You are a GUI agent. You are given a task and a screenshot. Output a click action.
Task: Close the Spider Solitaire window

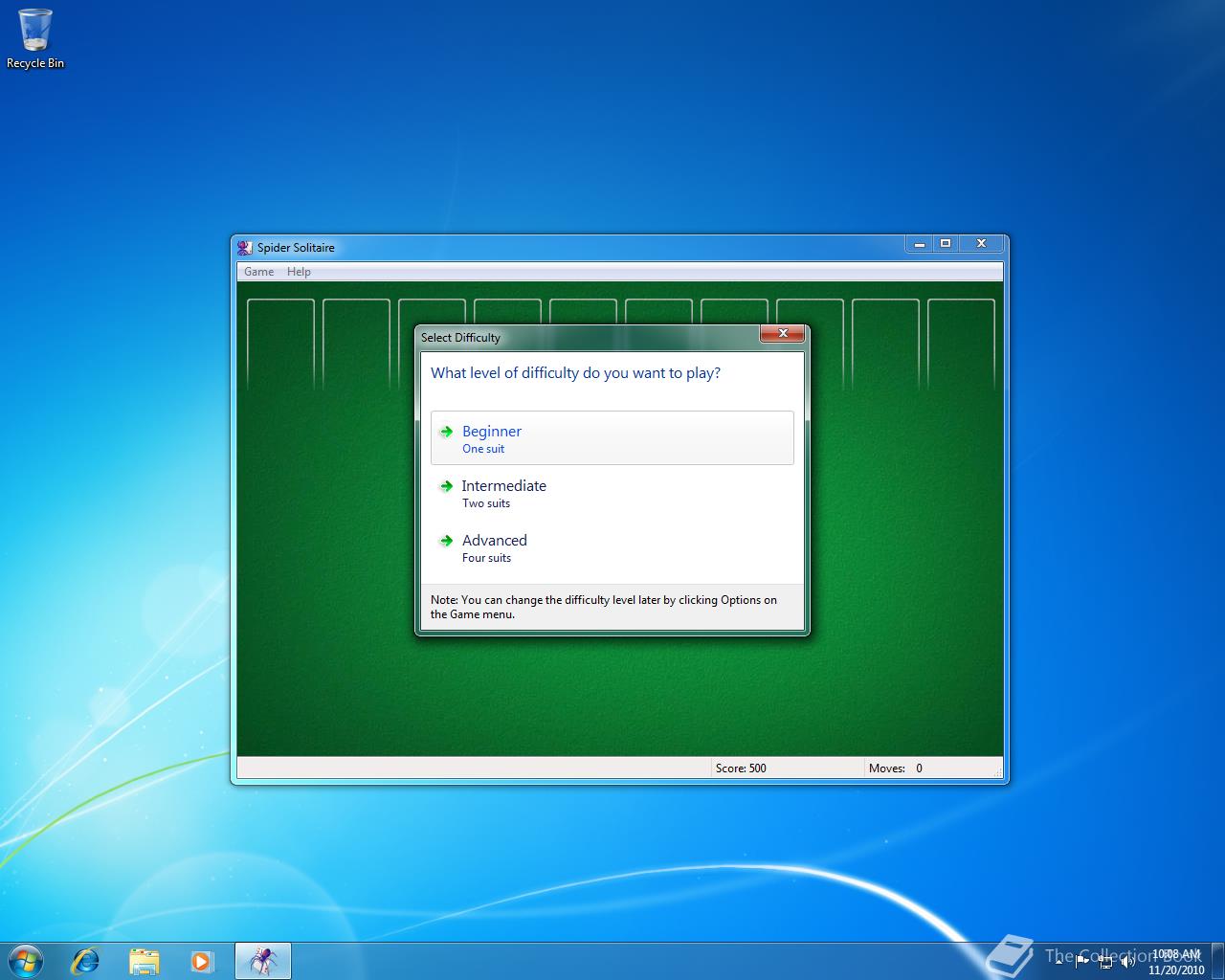click(x=981, y=244)
